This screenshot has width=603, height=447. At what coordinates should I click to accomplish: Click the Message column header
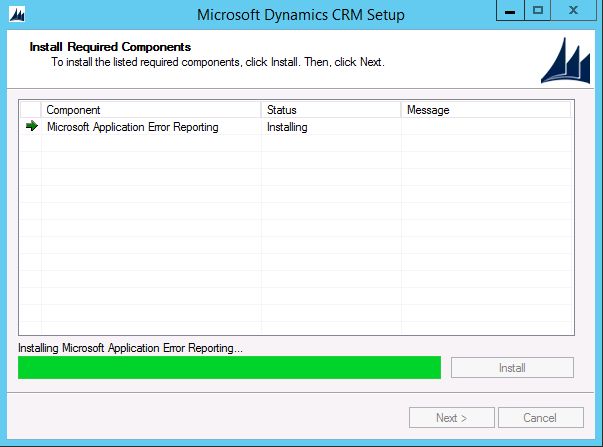486,110
